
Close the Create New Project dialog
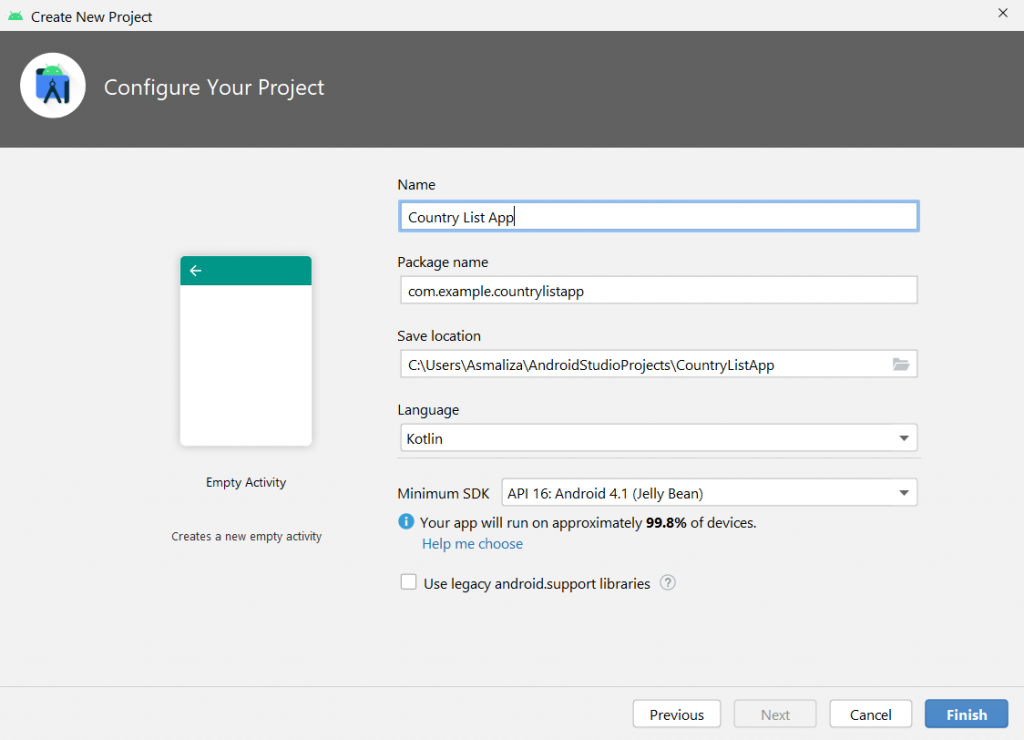tap(1002, 13)
